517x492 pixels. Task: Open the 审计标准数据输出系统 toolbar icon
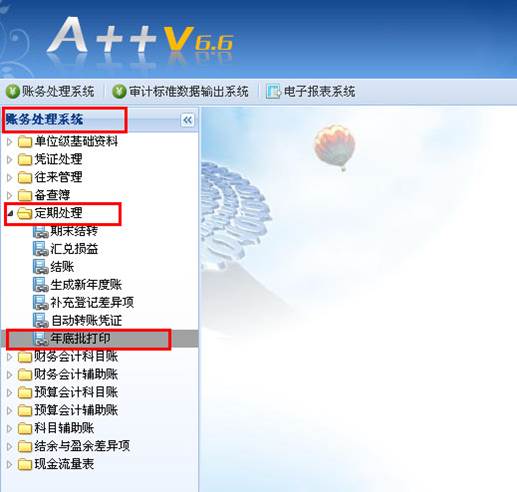coord(119,91)
